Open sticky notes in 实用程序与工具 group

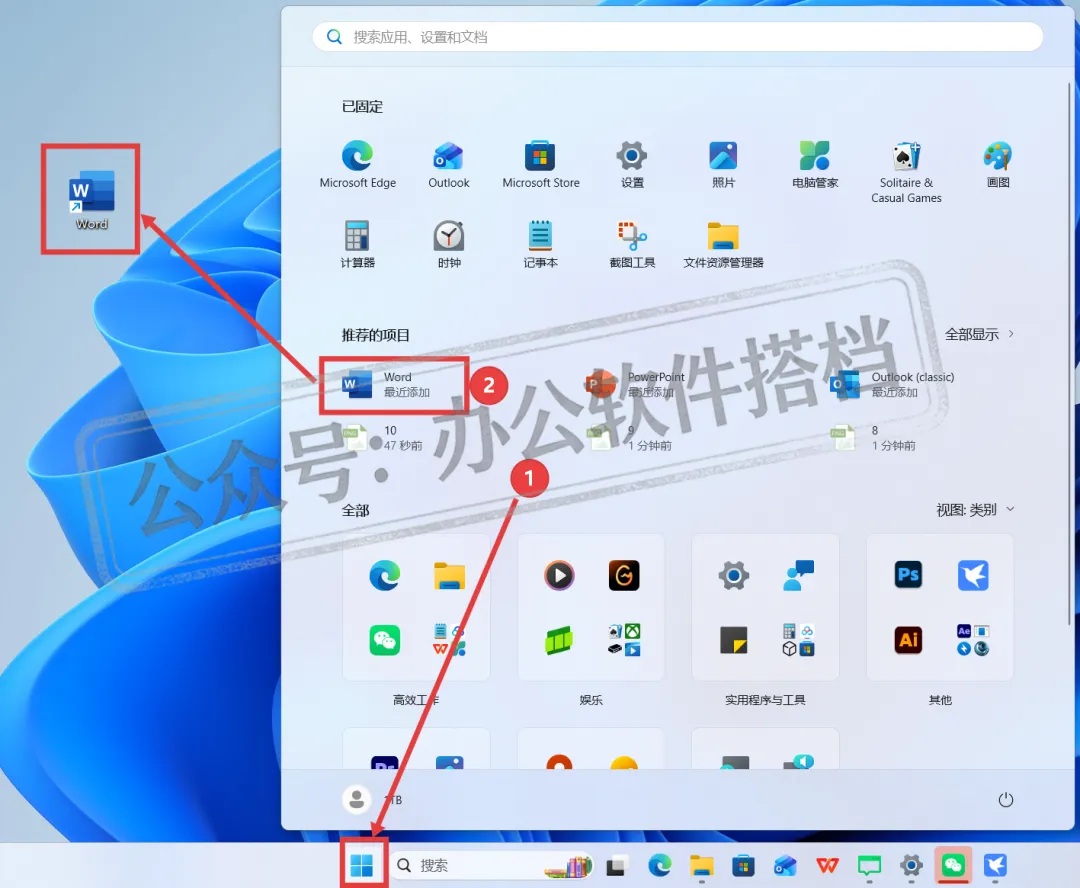pos(734,640)
